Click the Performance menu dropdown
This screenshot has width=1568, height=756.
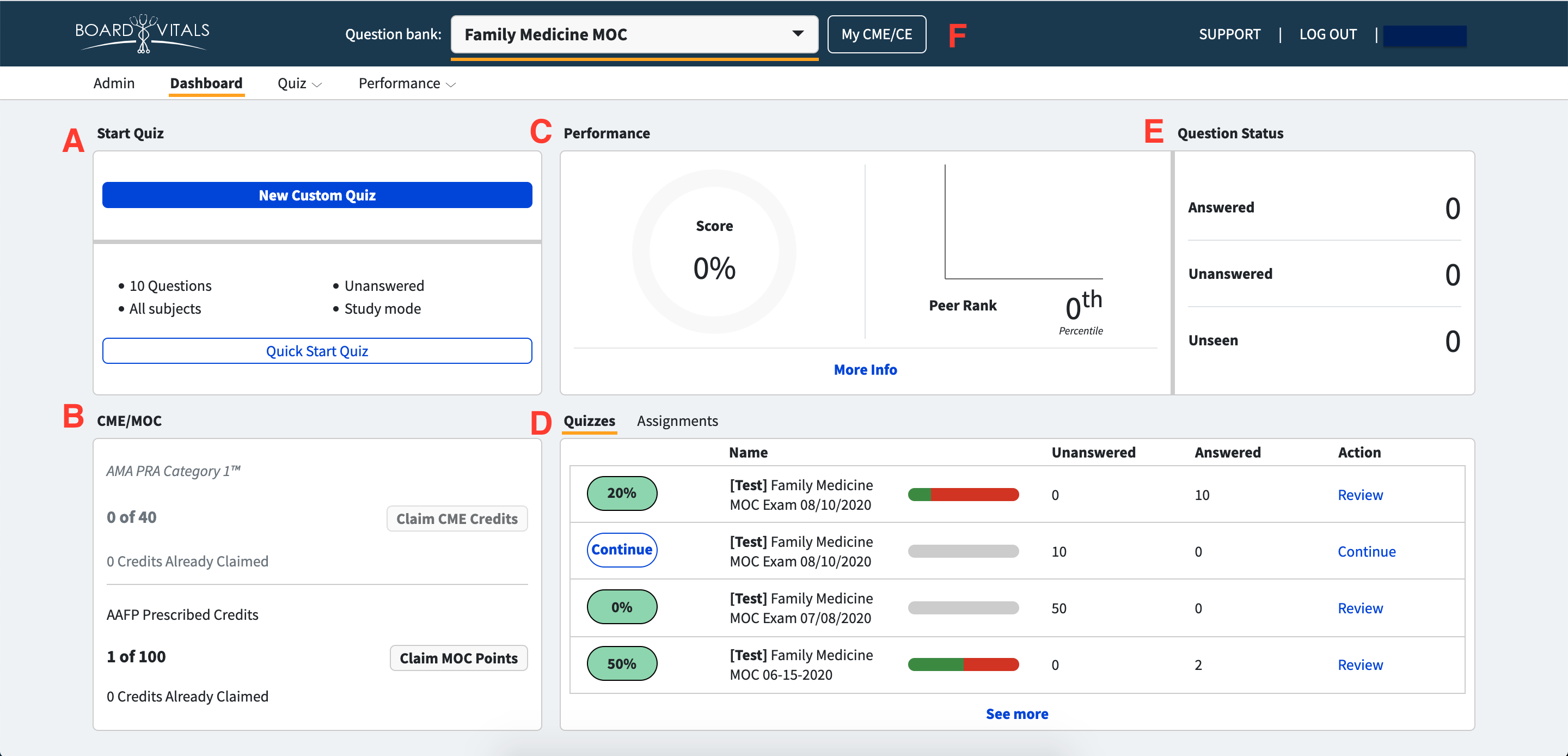(407, 83)
